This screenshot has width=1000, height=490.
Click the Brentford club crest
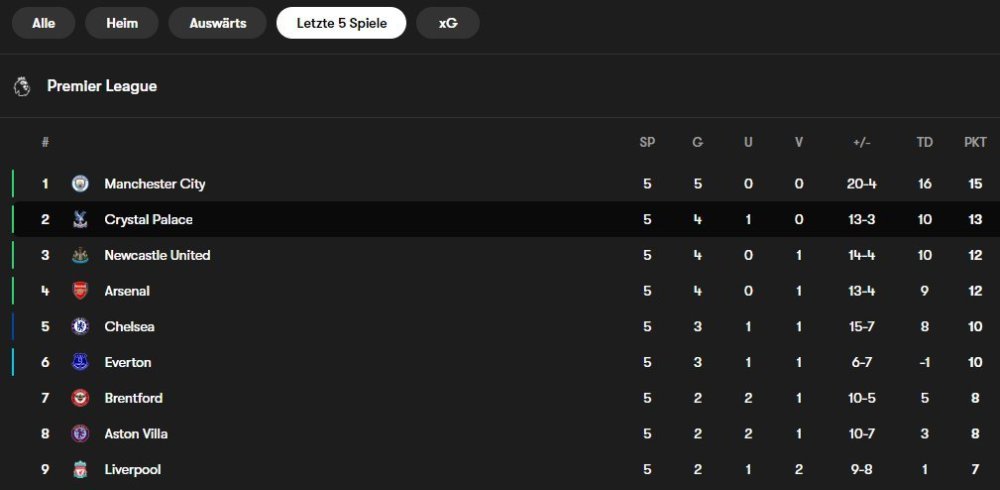point(80,398)
